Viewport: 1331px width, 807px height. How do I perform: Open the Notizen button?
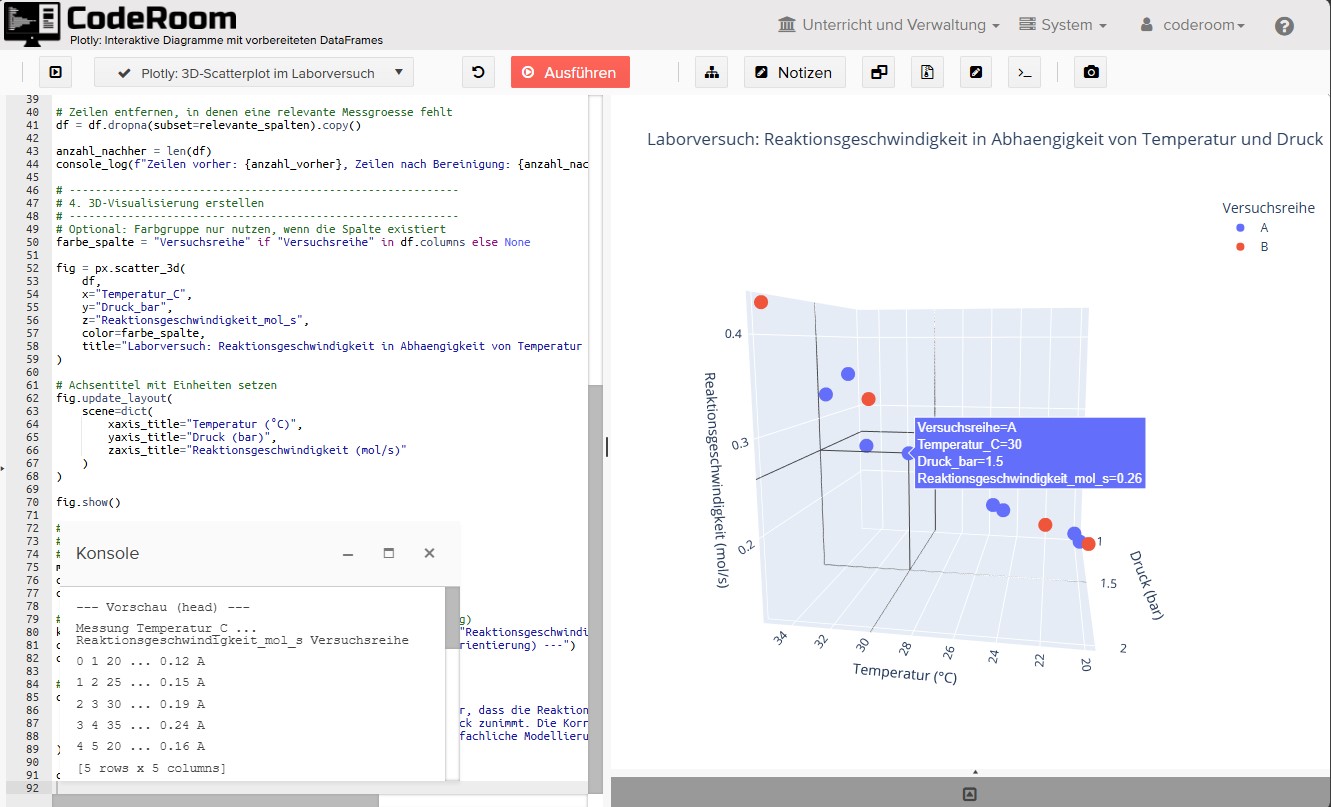click(x=794, y=73)
